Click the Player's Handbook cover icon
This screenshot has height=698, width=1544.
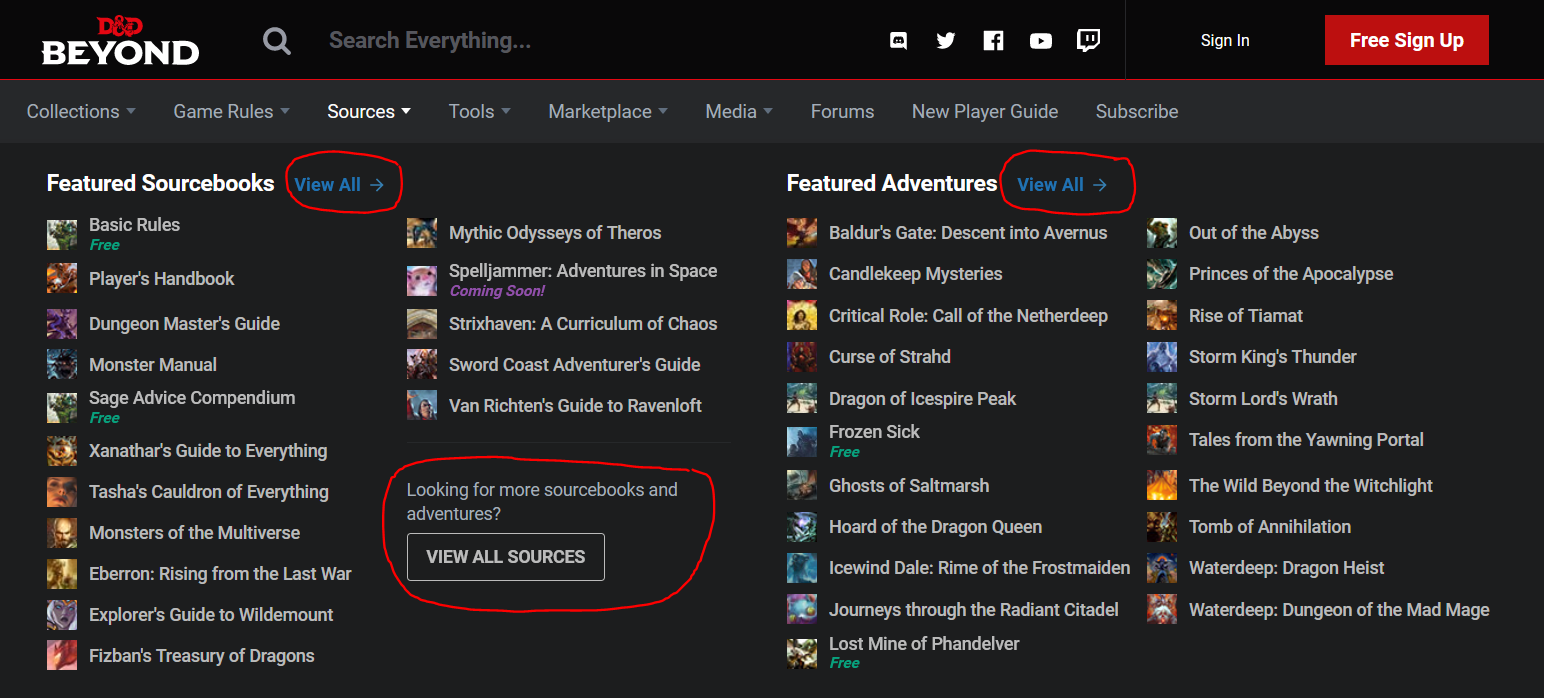click(x=62, y=278)
